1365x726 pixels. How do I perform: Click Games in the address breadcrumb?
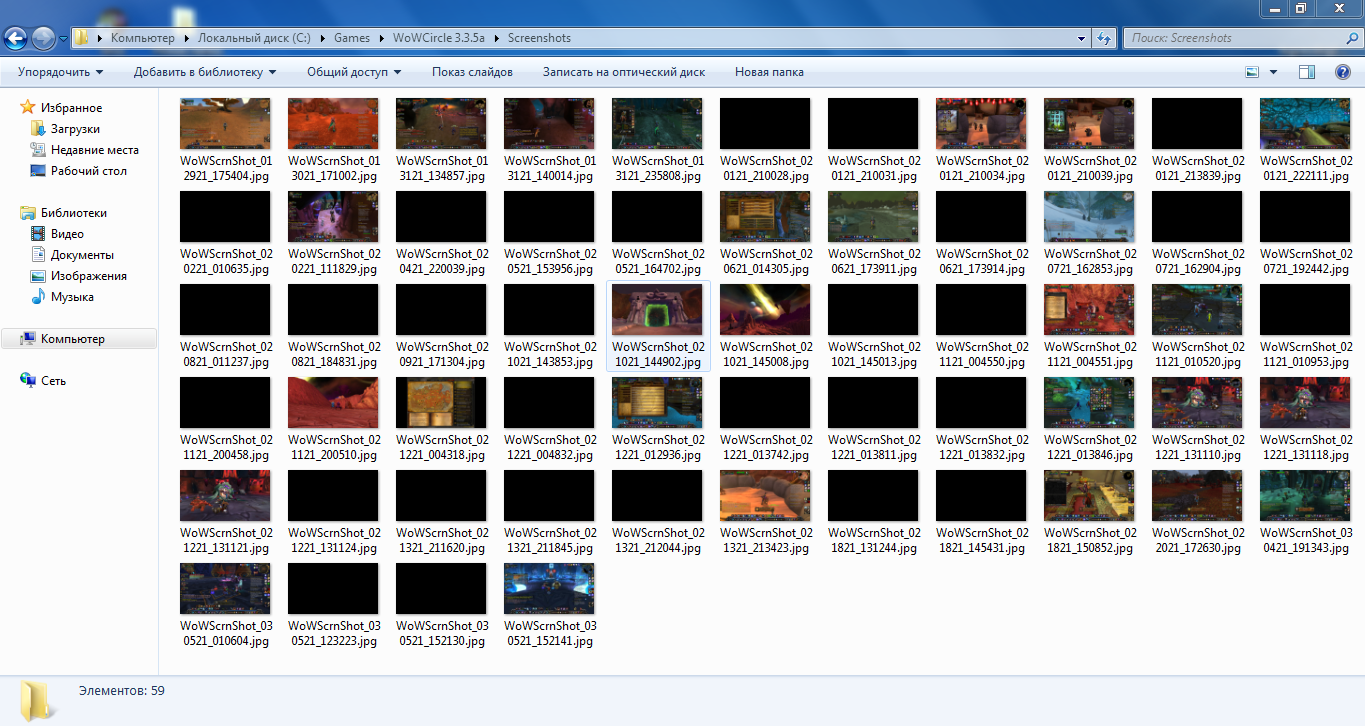(351, 38)
